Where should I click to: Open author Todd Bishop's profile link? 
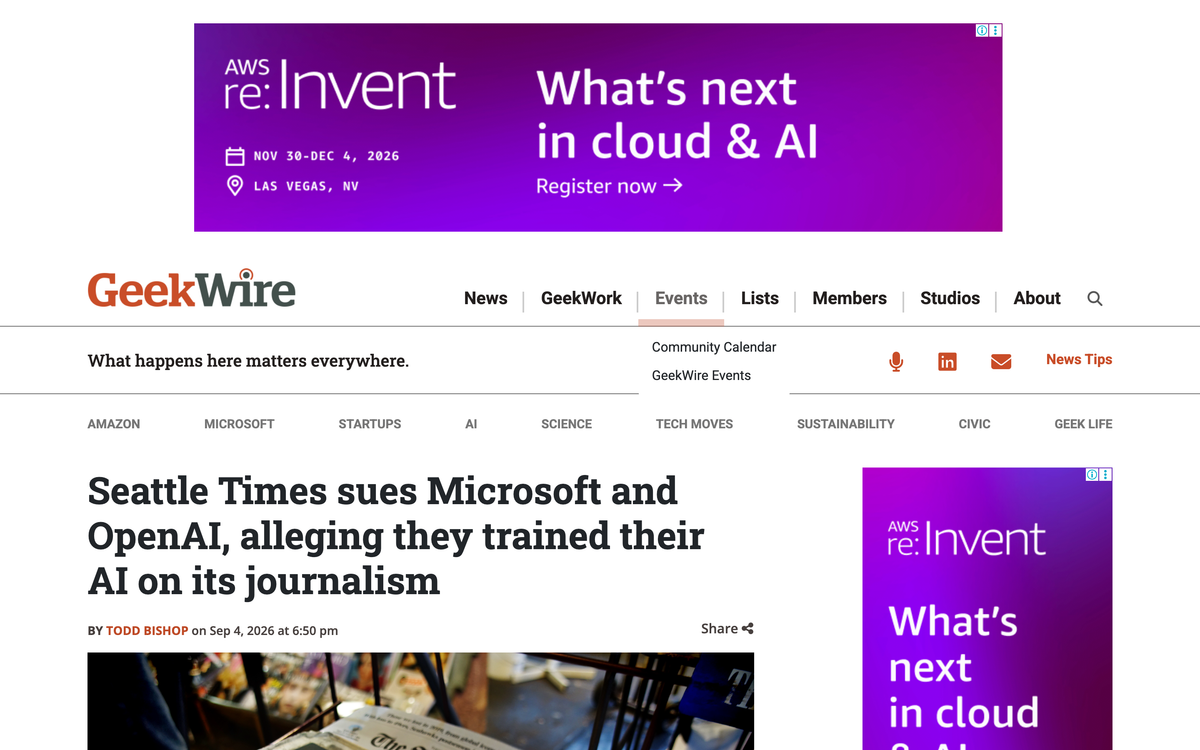(x=147, y=631)
